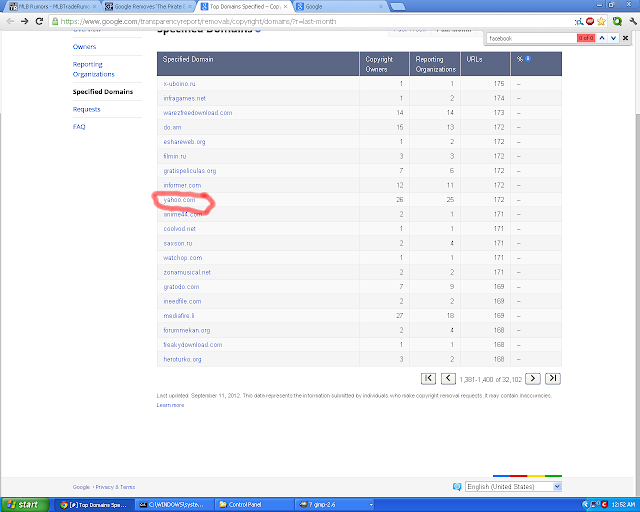Open heroturko.org domain link
The width and height of the screenshot is (640, 512).
tap(182, 359)
